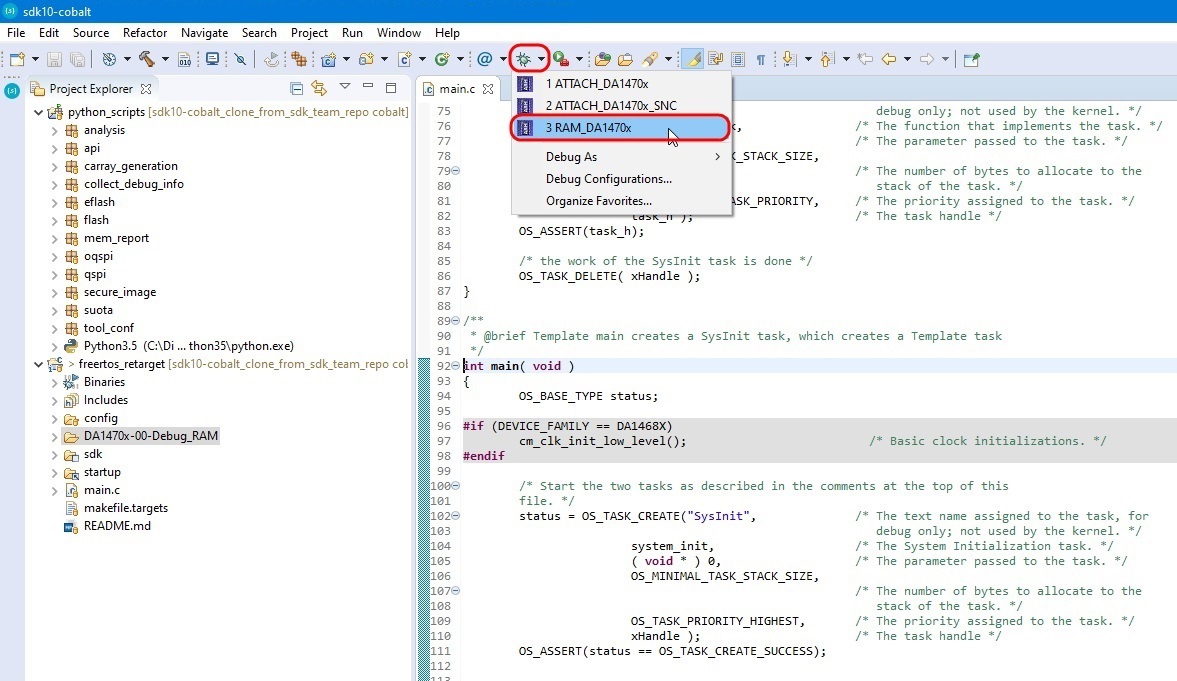
Task: Open the Build hammer dropdown arrow
Action: [x=164, y=59]
